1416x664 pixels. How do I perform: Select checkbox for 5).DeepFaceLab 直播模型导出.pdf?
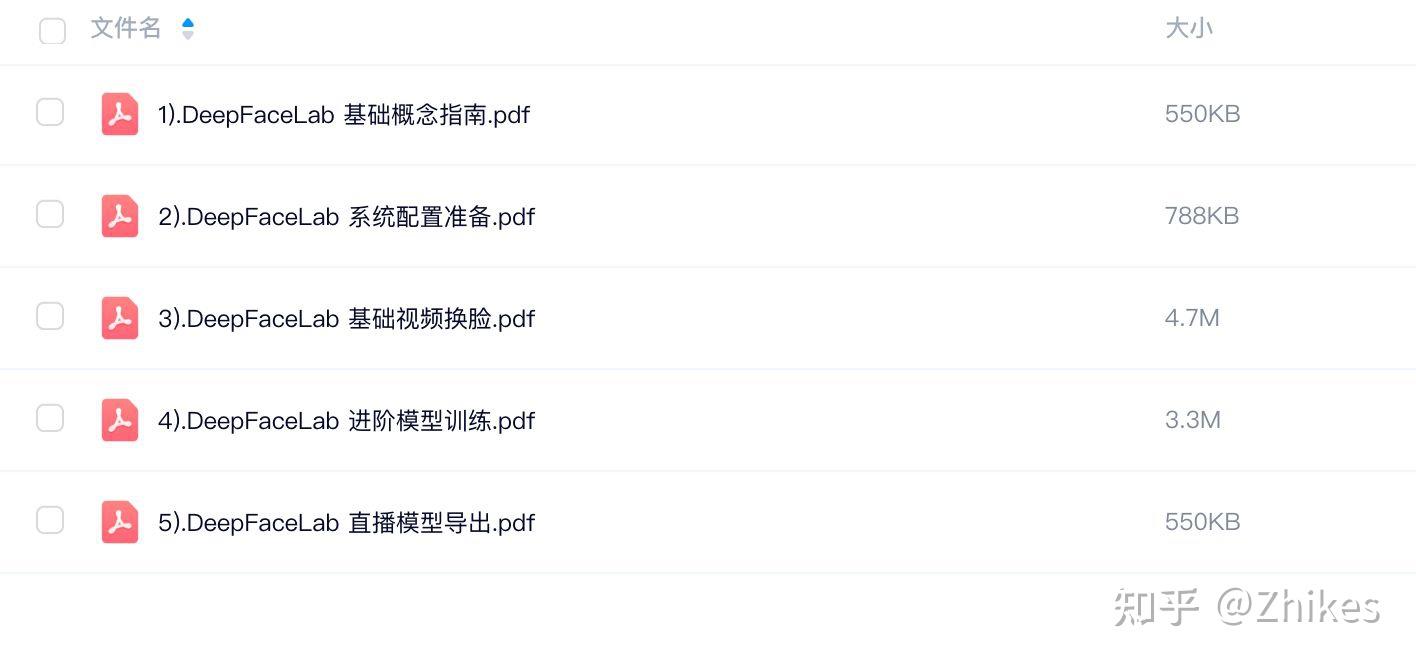click(50, 520)
